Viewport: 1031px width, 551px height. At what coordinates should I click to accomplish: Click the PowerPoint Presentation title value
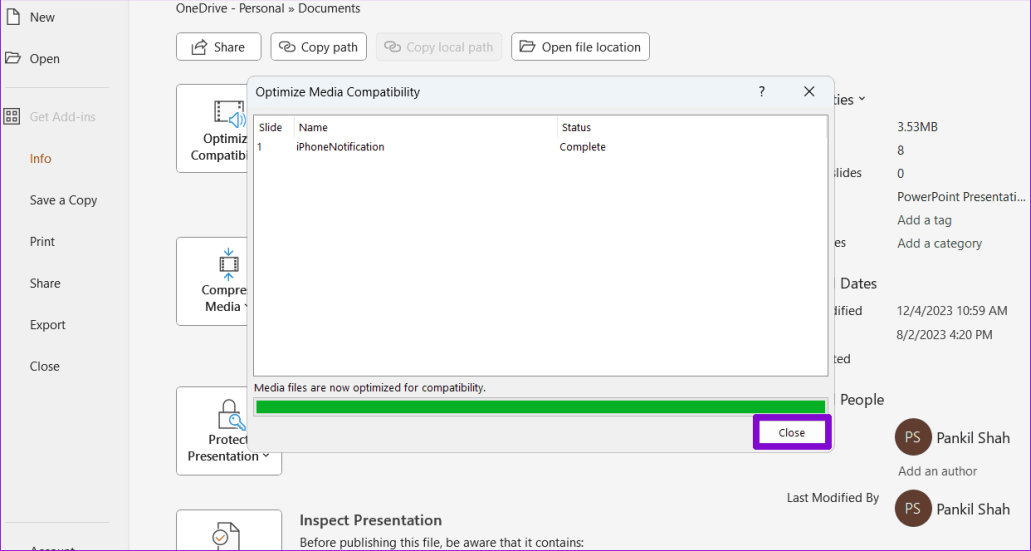pyautogui.click(x=961, y=197)
